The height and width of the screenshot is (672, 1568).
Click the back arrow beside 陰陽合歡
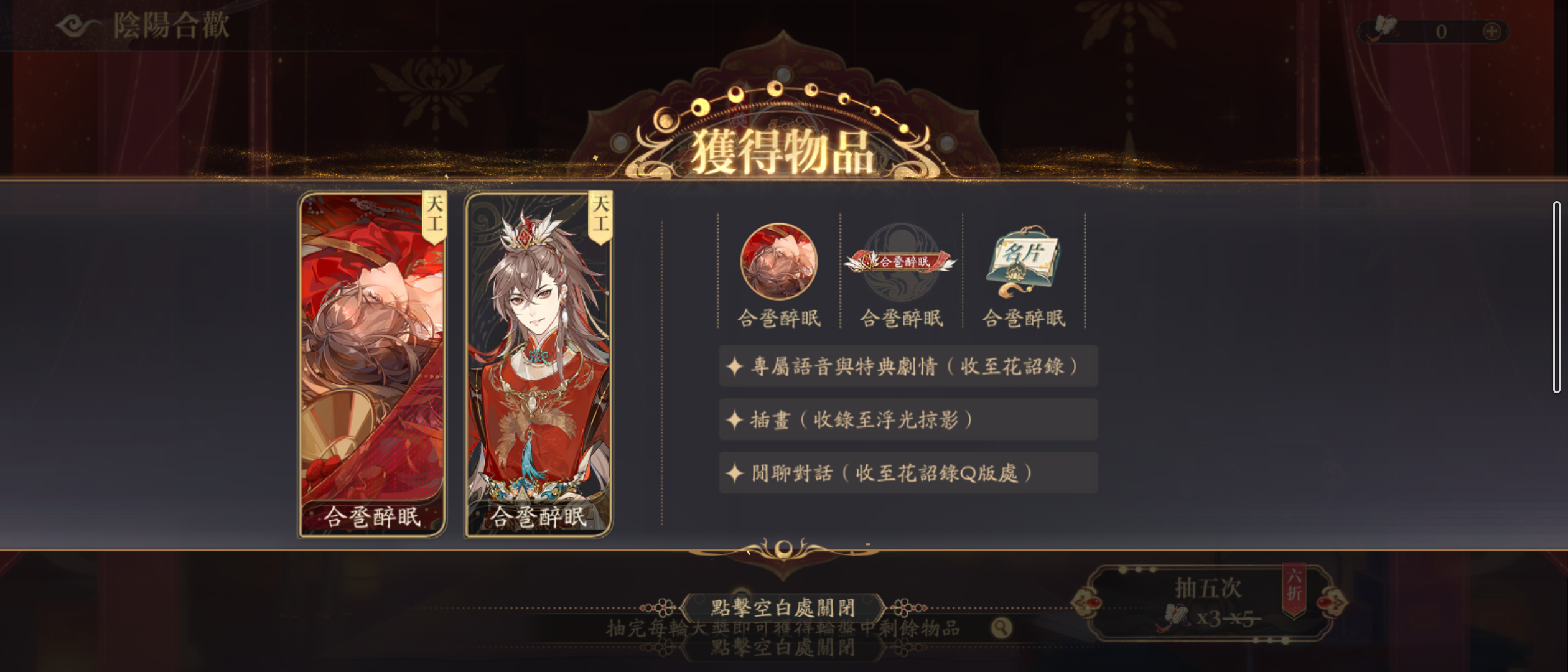coord(78,26)
